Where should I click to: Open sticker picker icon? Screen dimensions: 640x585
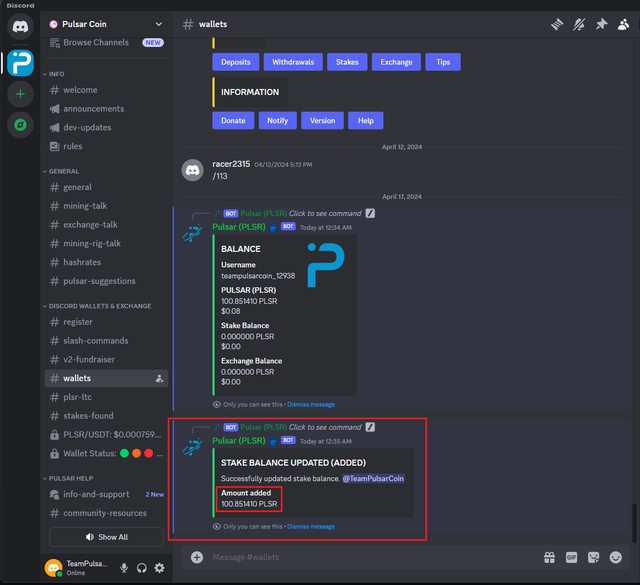pyautogui.click(x=593, y=557)
